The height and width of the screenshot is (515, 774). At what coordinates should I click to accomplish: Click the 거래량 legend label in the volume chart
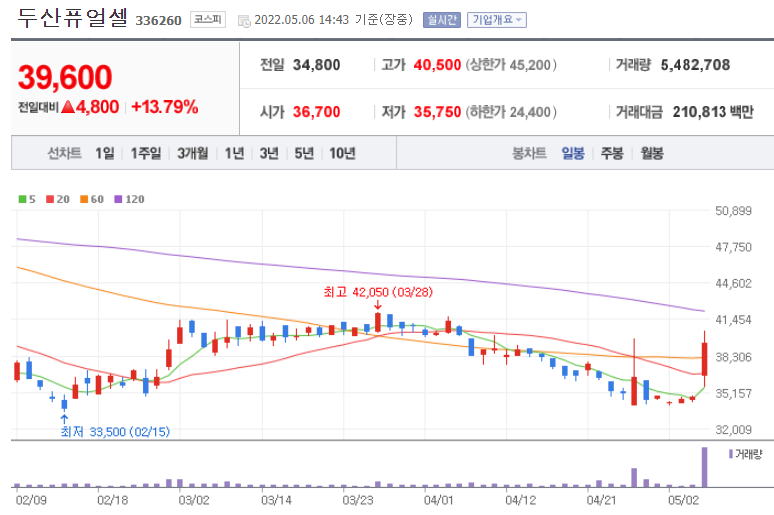(748, 454)
